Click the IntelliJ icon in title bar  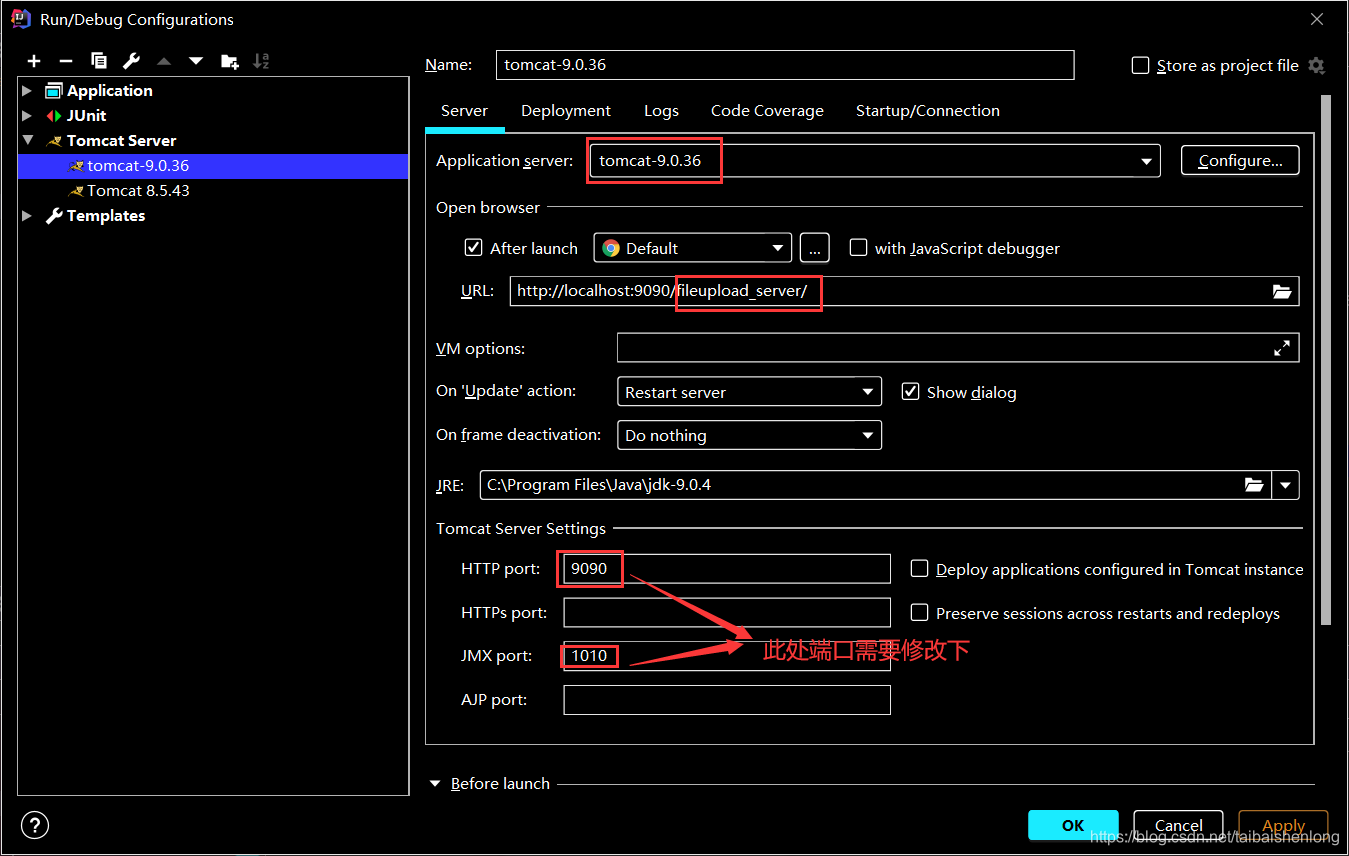click(x=20, y=19)
